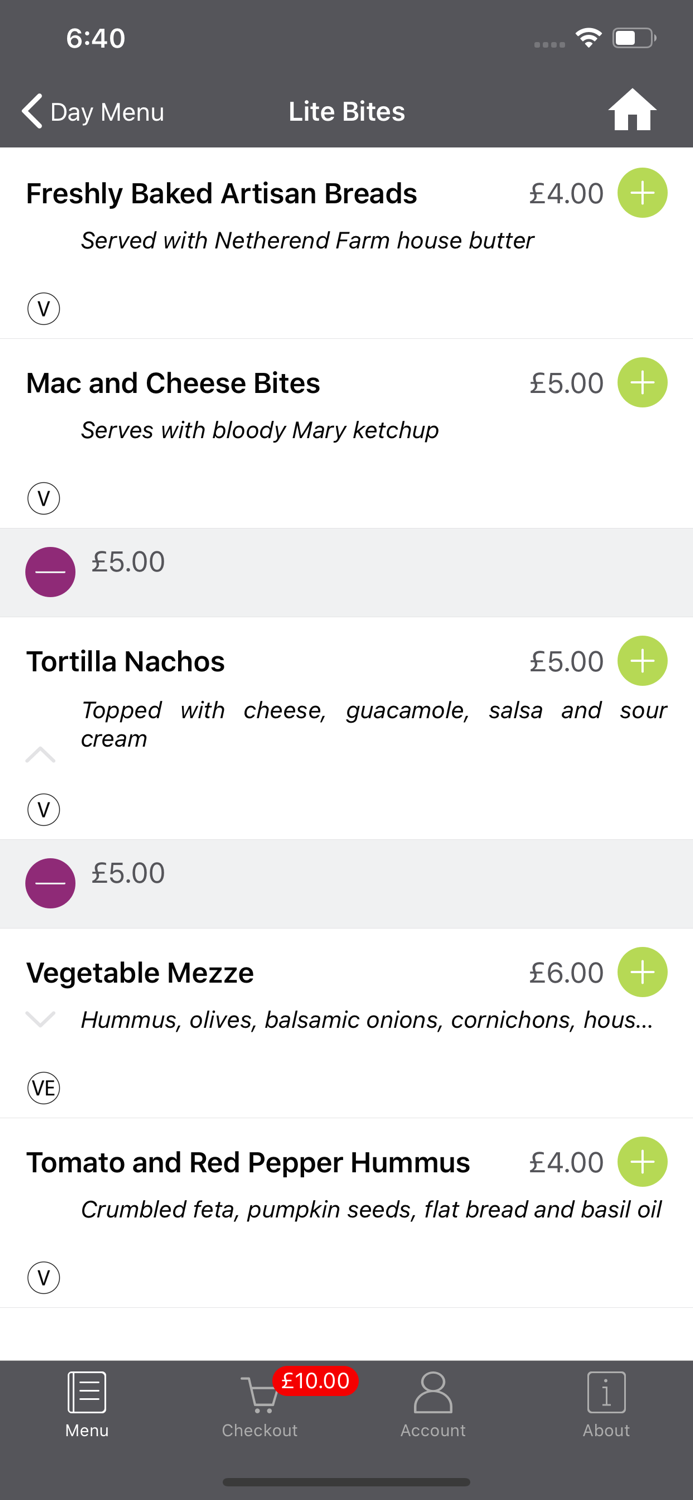693x1500 pixels.
Task: Add Mac and Cheese Bites with plus
Action: pos(642,383)
